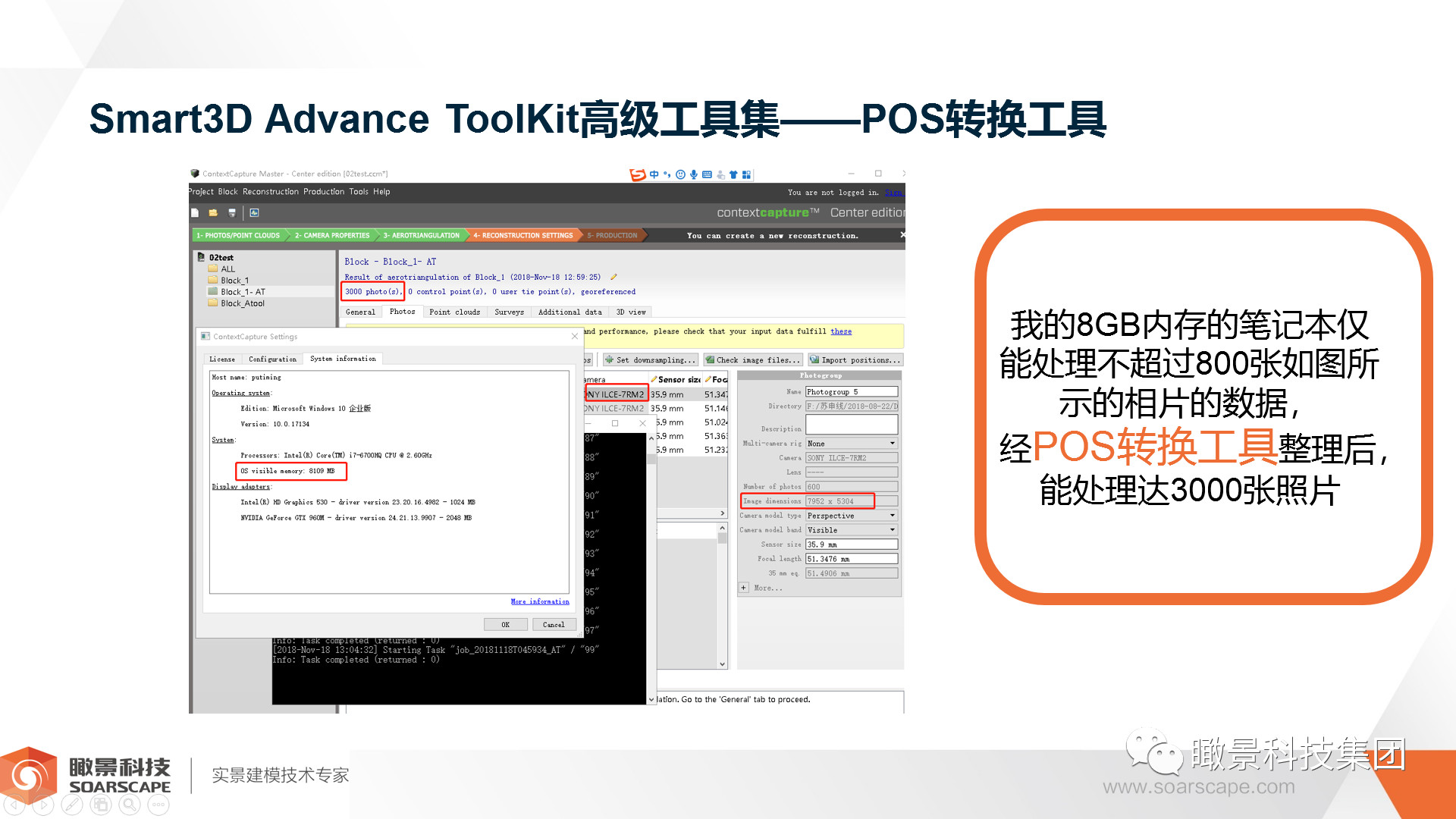Image resolution: width=1456 pixels, height=819 pixels.
Task: Open the Reconstruction menu
Action: [x=271, y=192]
